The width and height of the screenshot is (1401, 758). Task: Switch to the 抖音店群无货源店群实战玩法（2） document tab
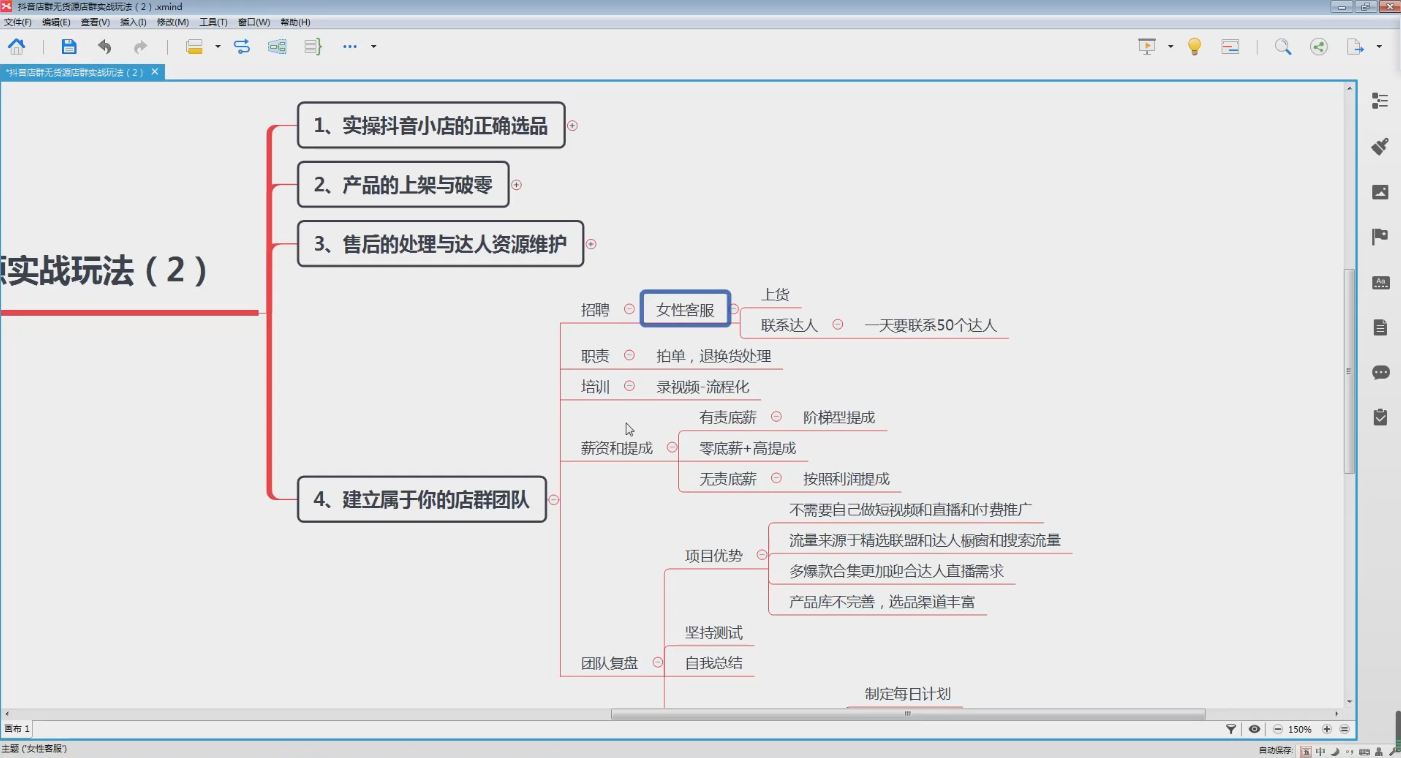[x=75, y=72]
